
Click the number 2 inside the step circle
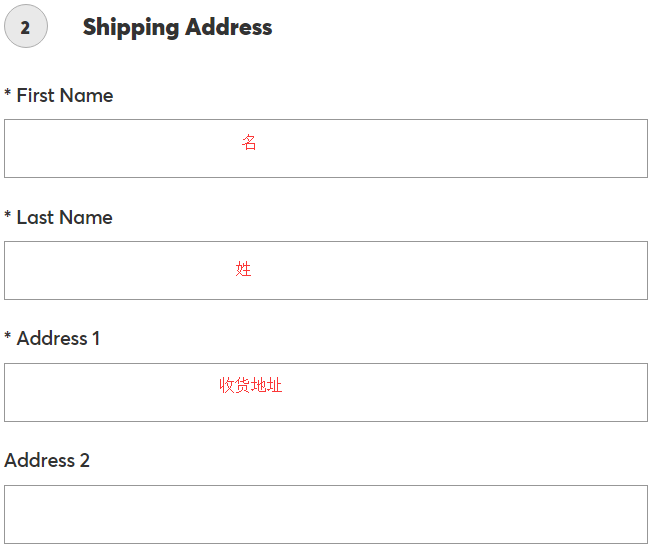[x=25, y=28]
